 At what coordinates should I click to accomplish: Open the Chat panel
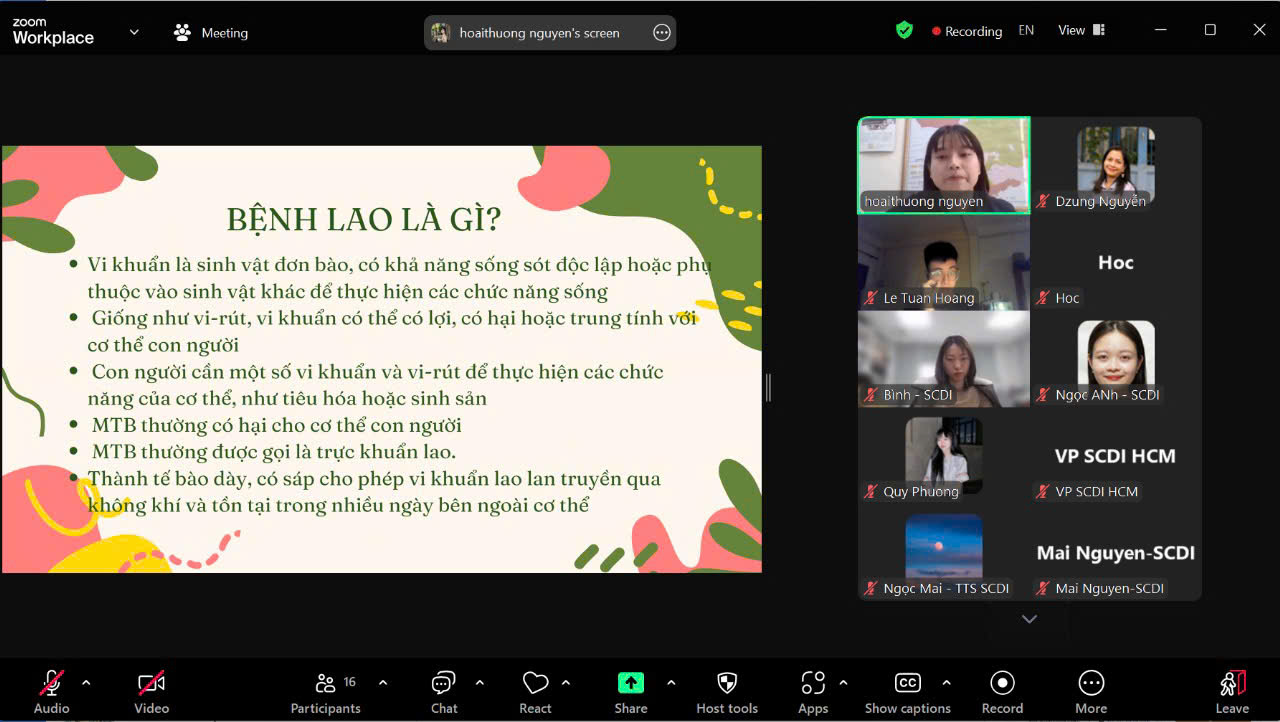444,692
